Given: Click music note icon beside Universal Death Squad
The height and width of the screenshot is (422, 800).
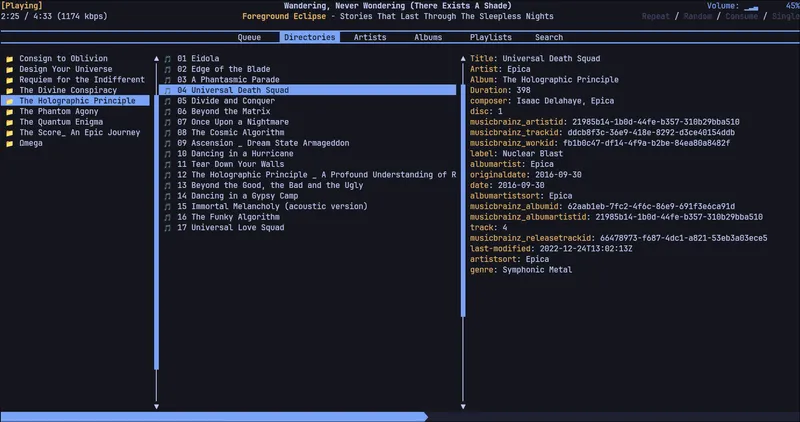Looking at the screenshot, I should pos(167,90).
